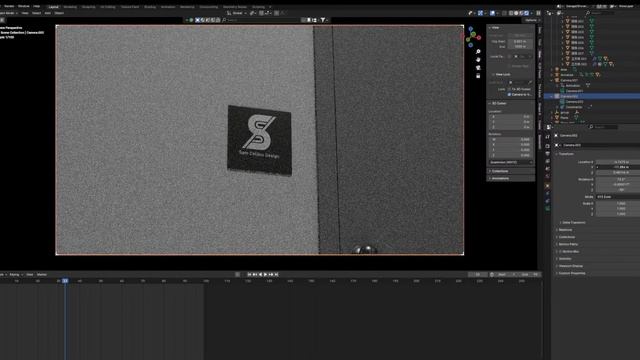Expand the Delta Transform section
Image resolution: width=640 pixels, height=360 pixels.
click(x=573, y=222)
